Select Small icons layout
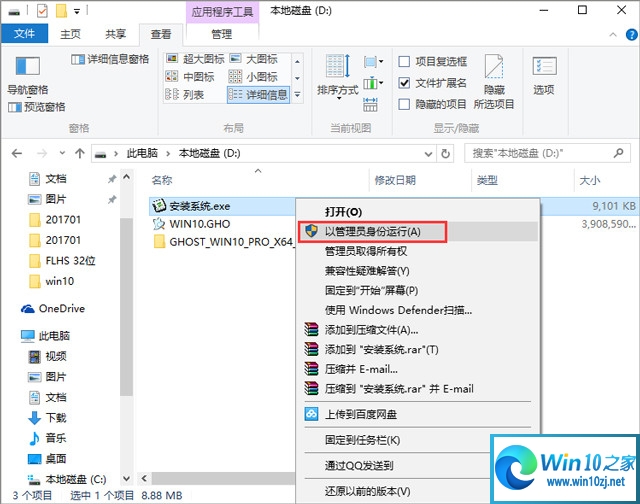Screen dimensions: 640x504 pos(253,77)
